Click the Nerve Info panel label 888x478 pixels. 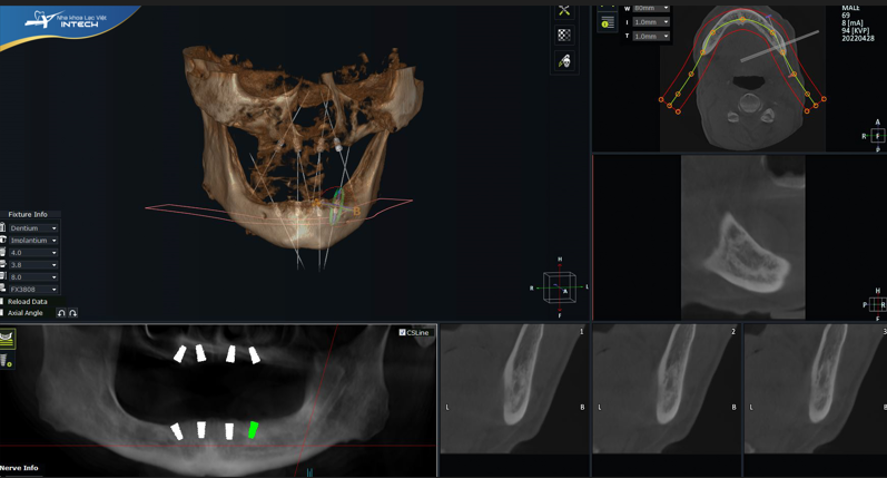tap(20, 468)
